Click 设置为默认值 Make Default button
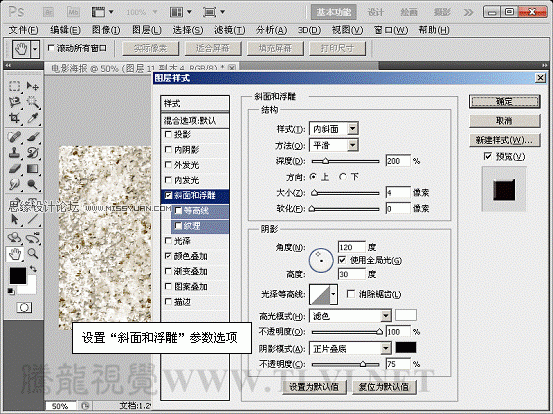 point(314,387)
